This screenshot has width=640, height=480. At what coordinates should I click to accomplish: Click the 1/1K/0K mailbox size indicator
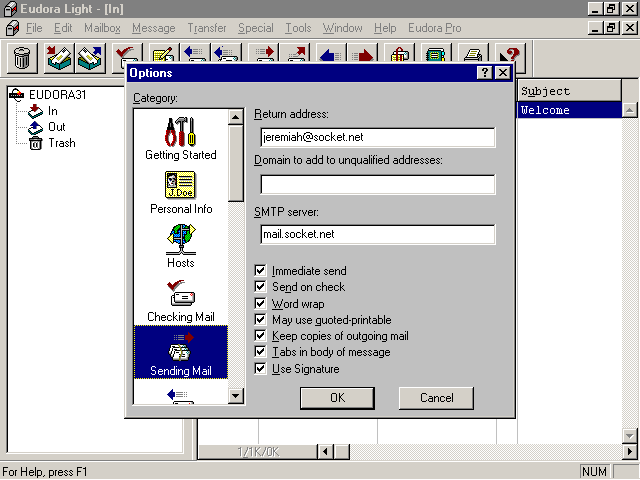[x=258, y=452]
